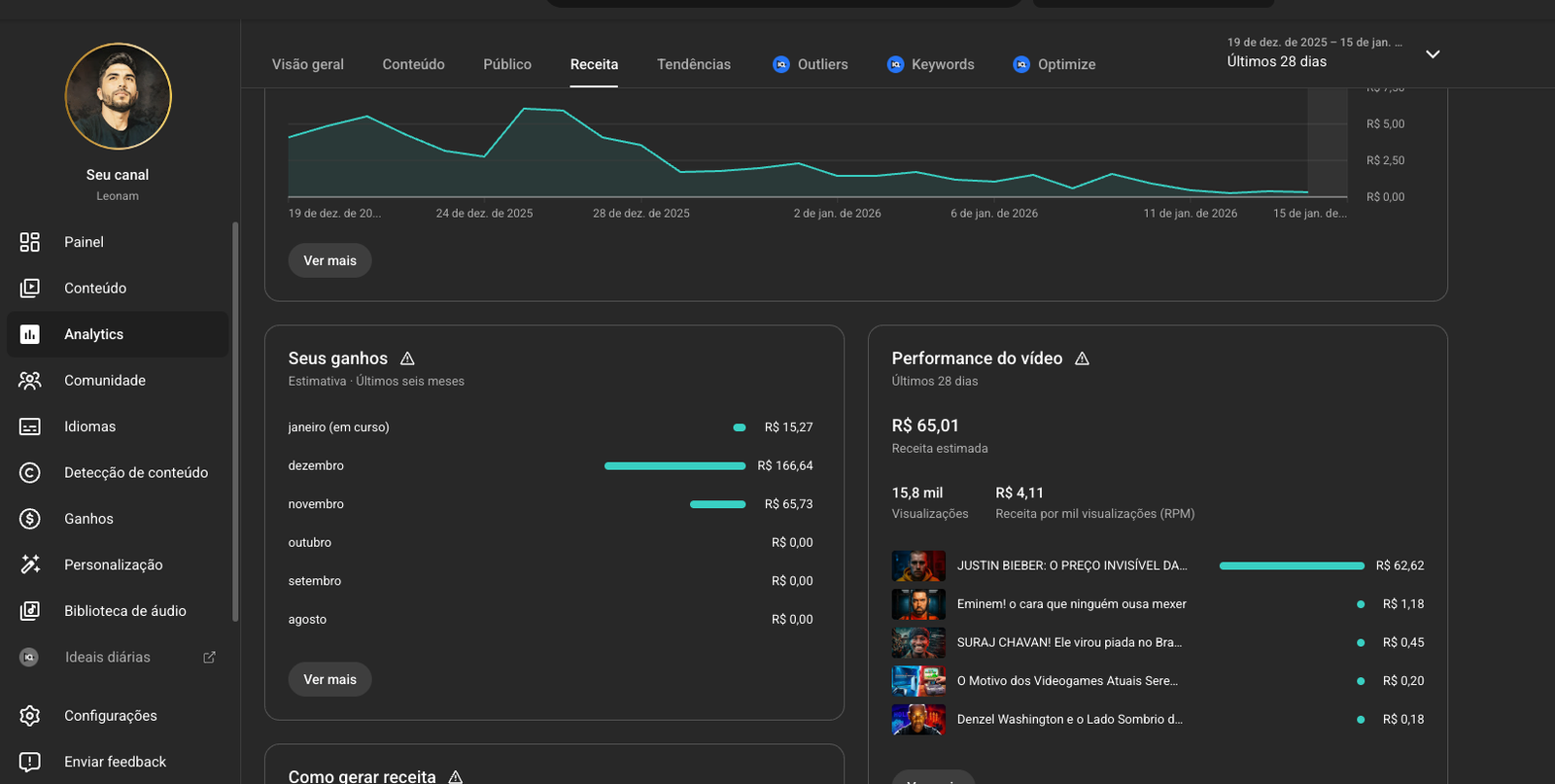Open Justin Bieber video thumbnail
Image resolution: width=1555 pixels, height=784 pixels.
pyautogui.click(x=917, y=565)
